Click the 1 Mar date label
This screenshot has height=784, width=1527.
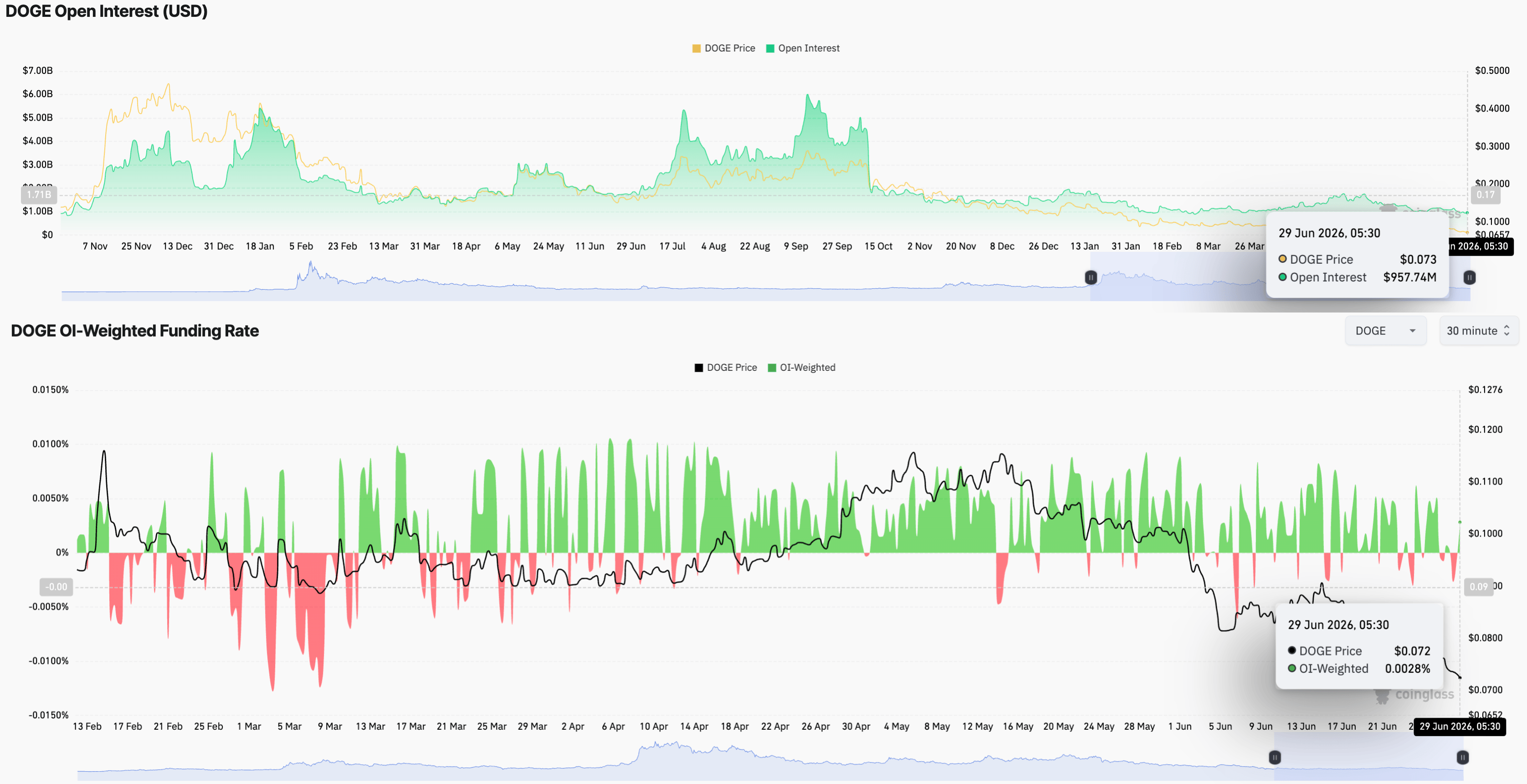coord(249,727)
